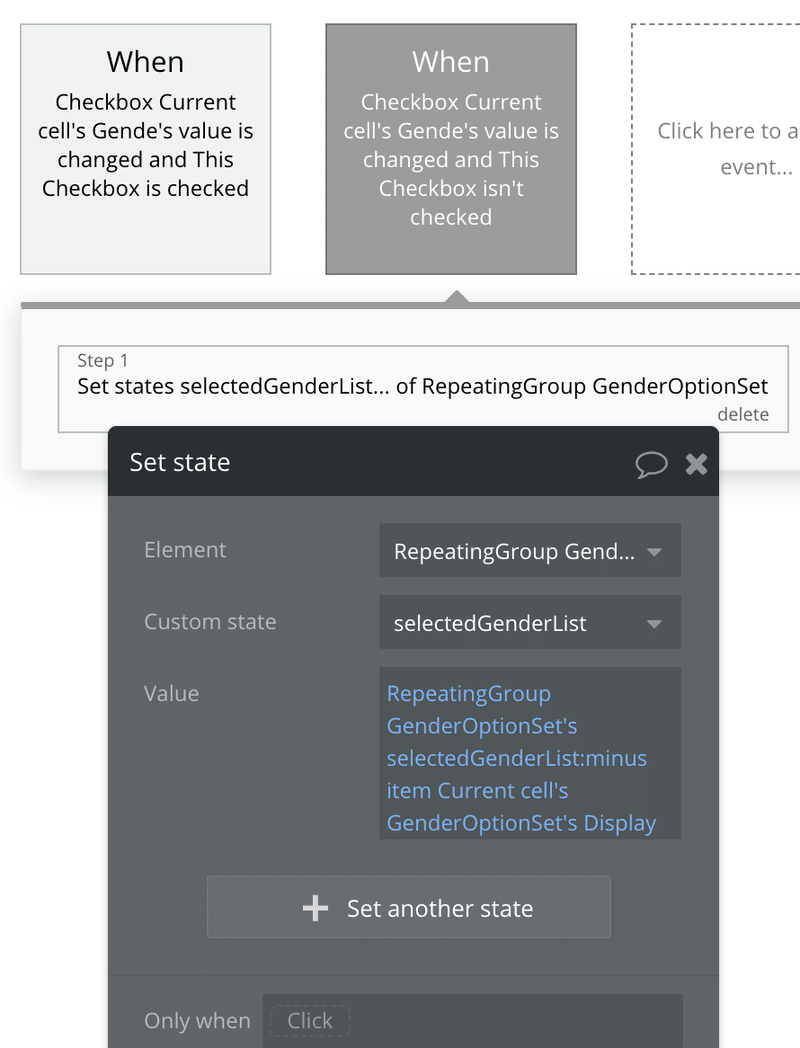Click the Only when condition field
The height and width of the screenshot is (1048, 800).
473,1021
